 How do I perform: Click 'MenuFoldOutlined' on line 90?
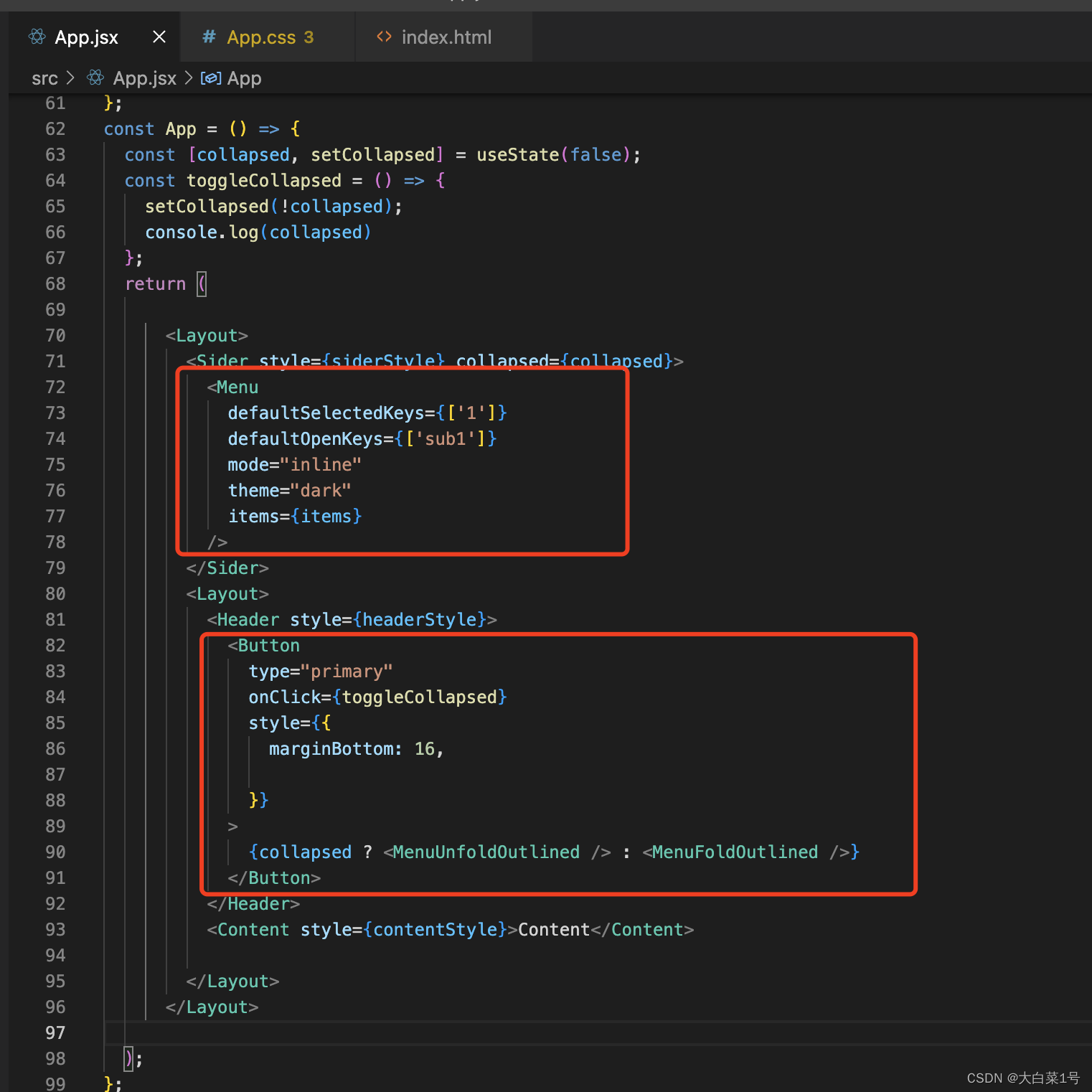click(735, 852)
